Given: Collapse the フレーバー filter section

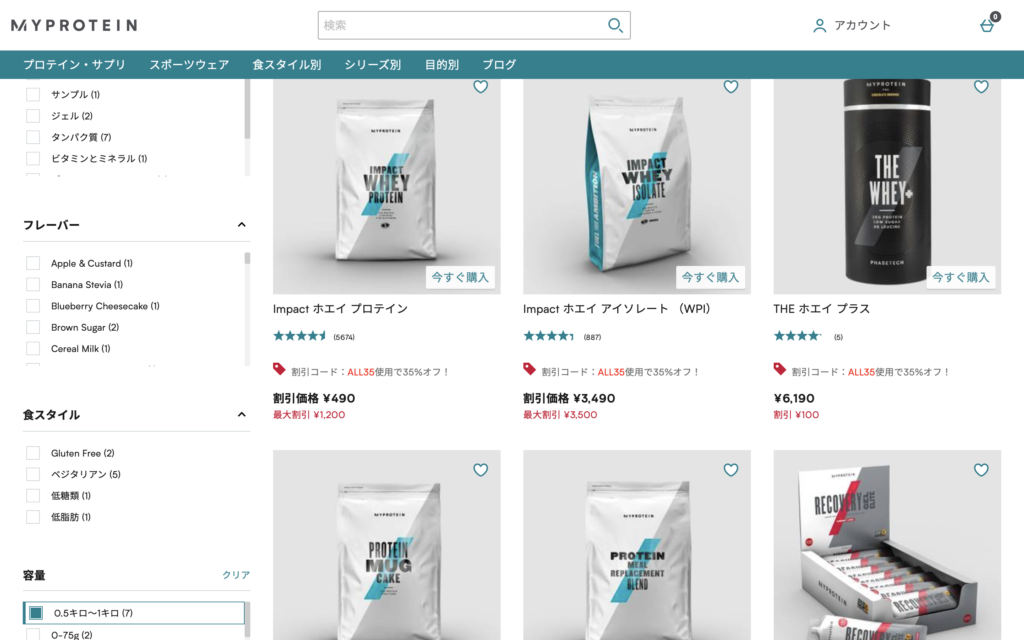Looking at the screenshot, I should coord(242,225).
